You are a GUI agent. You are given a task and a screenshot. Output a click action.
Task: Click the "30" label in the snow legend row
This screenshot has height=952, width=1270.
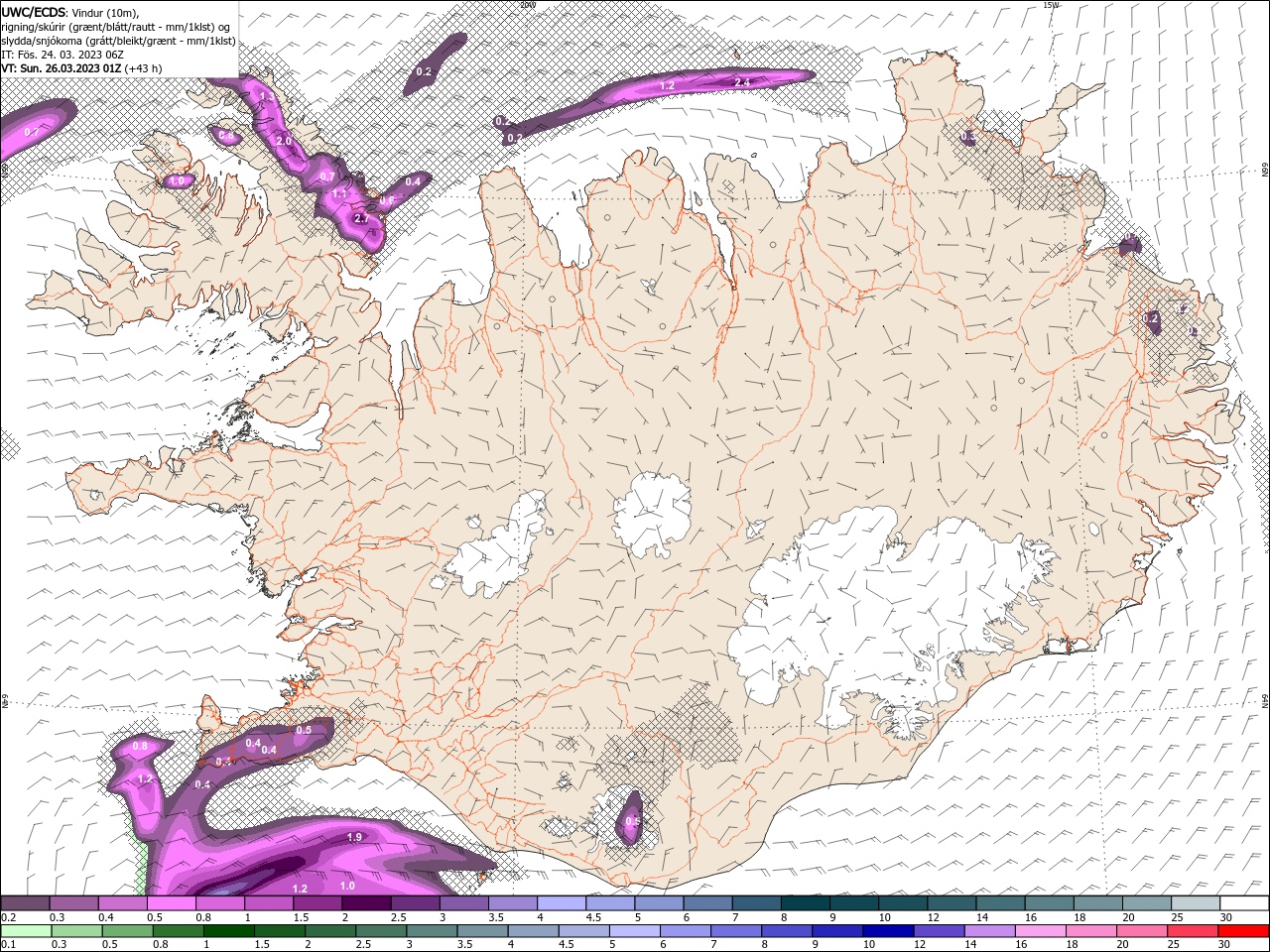pos(1226,917)
